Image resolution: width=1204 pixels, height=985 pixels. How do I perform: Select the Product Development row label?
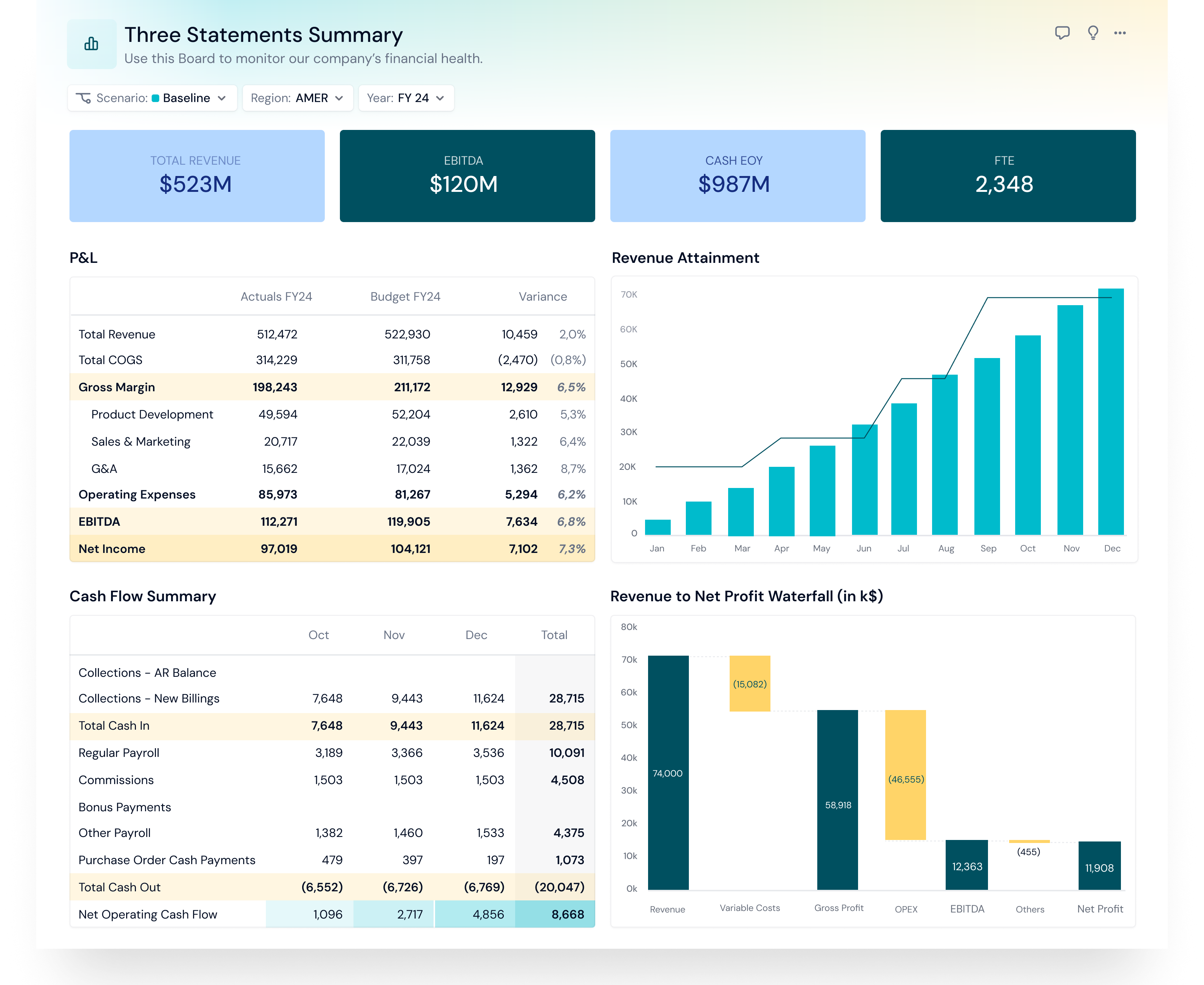pyautogui.click(x=152, y=415)
